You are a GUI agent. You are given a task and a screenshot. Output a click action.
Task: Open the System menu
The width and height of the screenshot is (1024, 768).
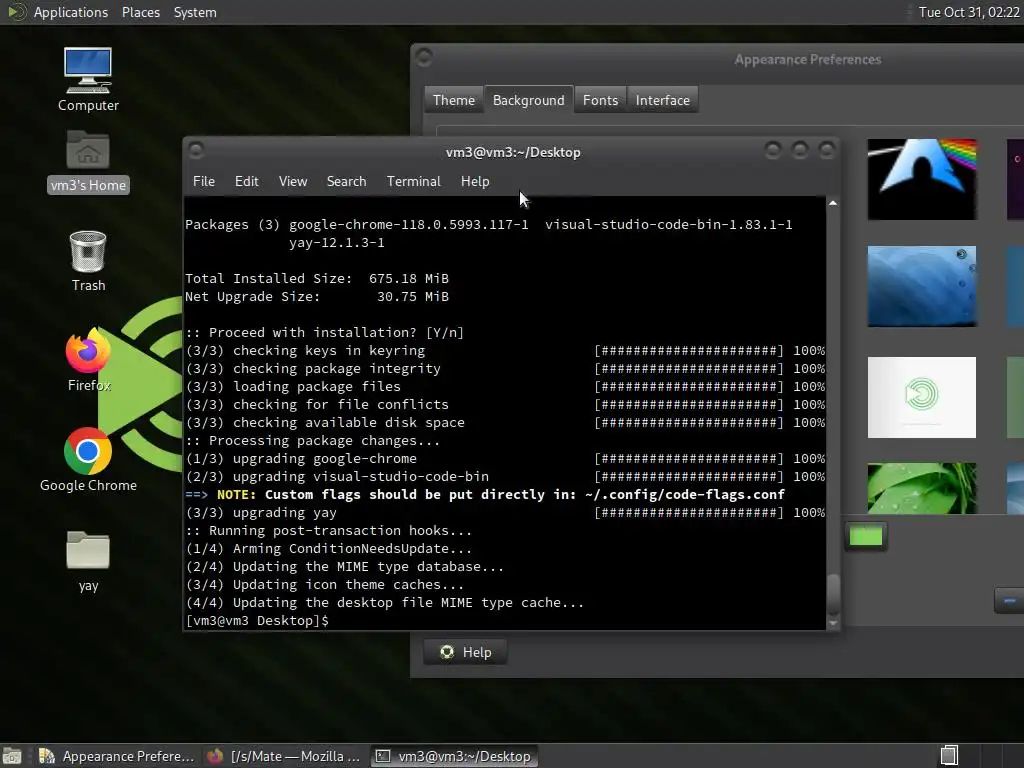195,12
